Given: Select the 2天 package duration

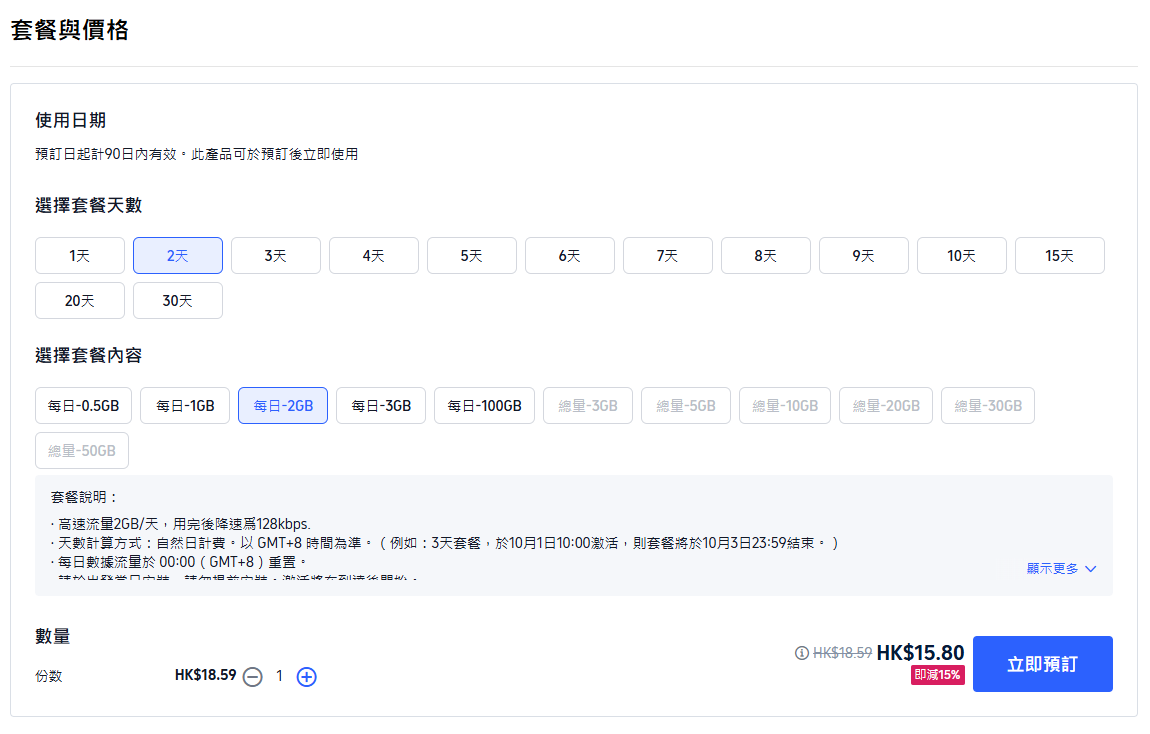Looking at the screenshot, I should [x=177, y=256].
